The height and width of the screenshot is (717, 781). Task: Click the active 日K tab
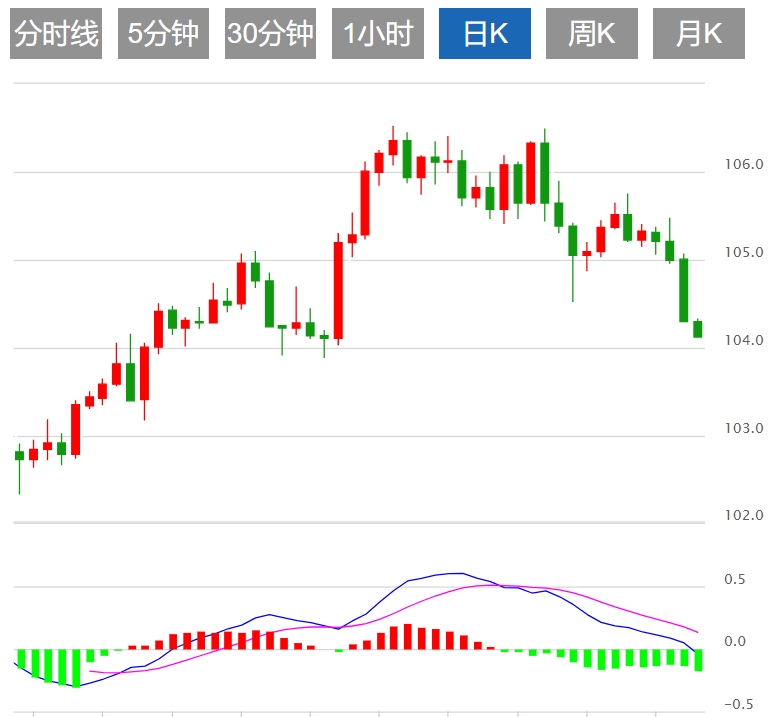(x=485, y=34)
